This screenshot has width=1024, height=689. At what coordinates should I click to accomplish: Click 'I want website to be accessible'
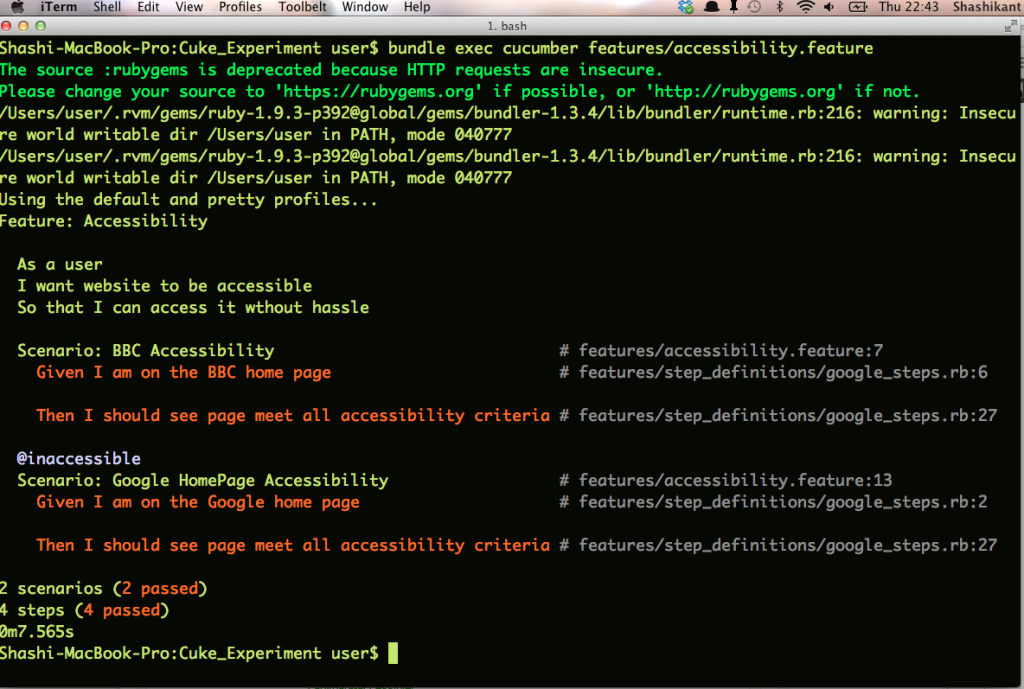pyautogui.click(x=165, y=286)
